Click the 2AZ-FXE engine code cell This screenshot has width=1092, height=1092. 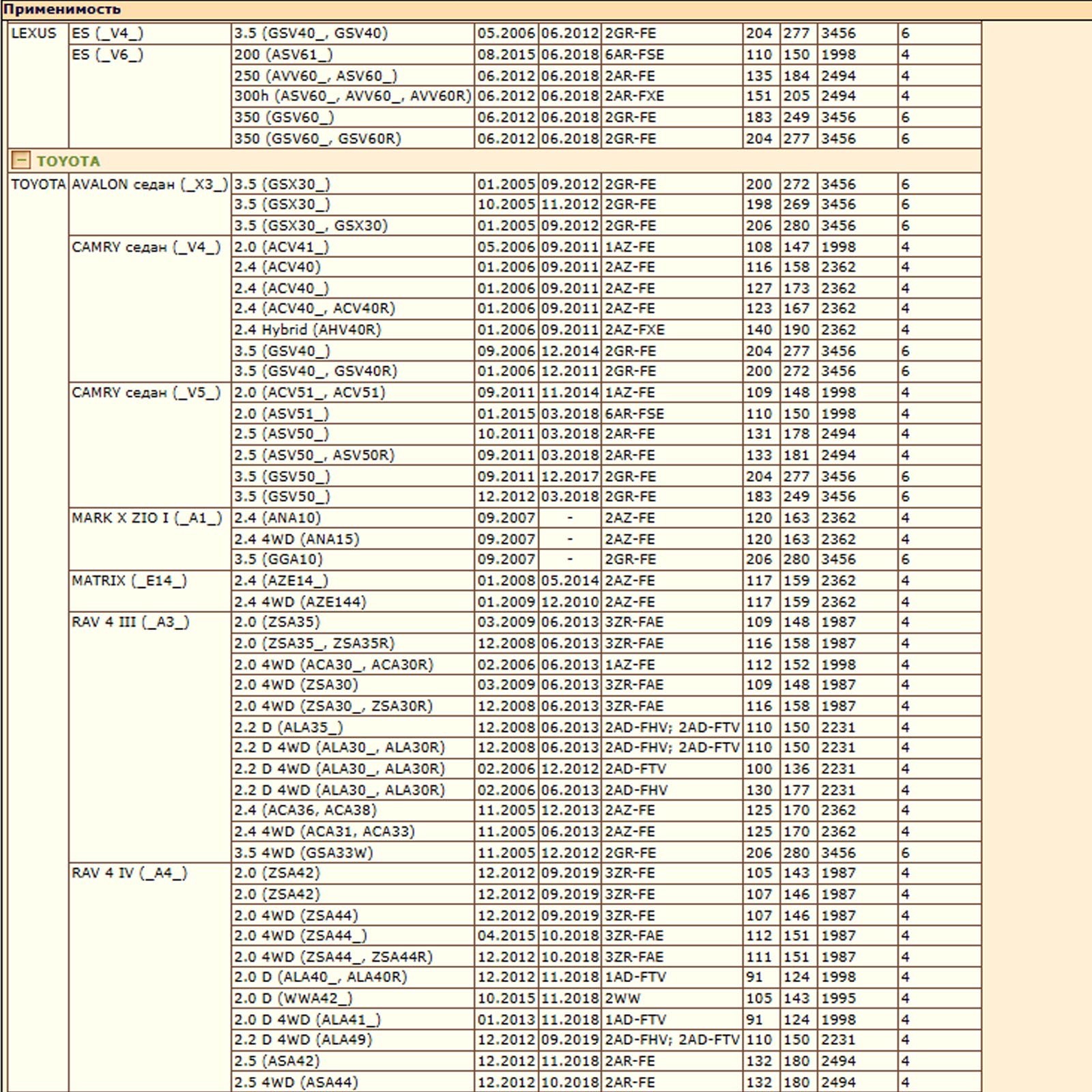point(634,330)
